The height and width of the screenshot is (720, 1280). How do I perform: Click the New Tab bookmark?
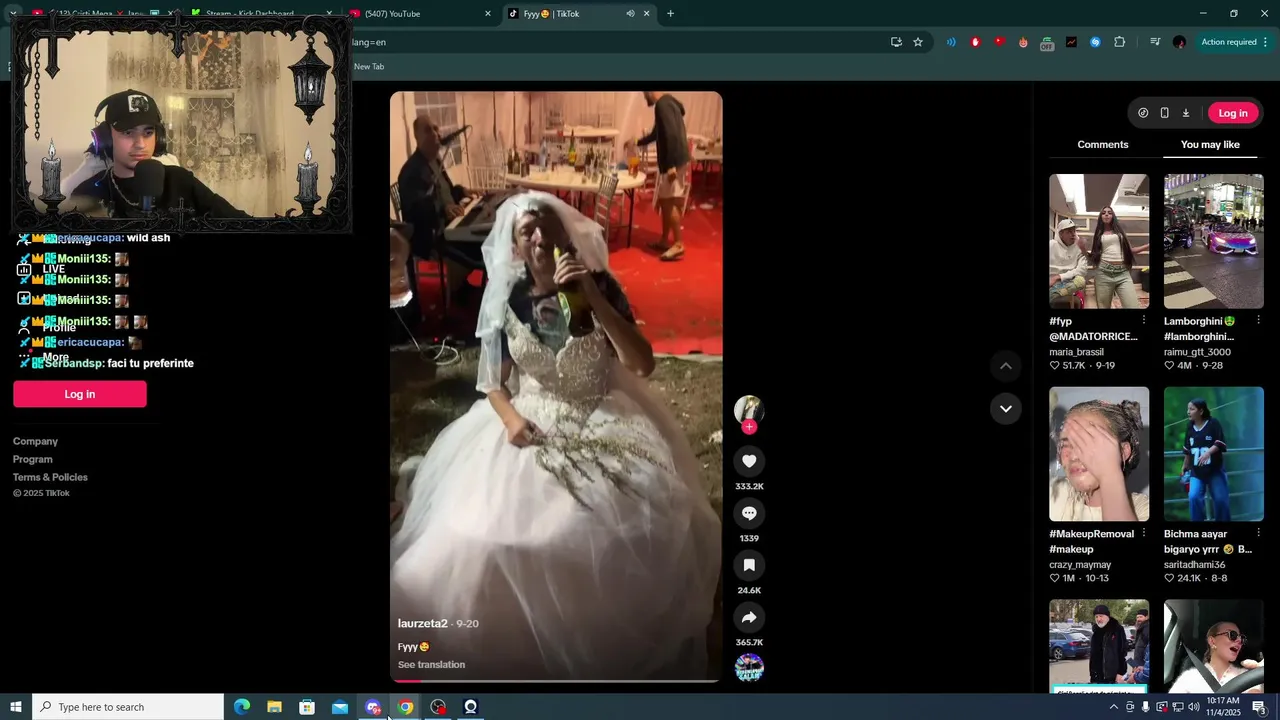[x=369, y=67]
